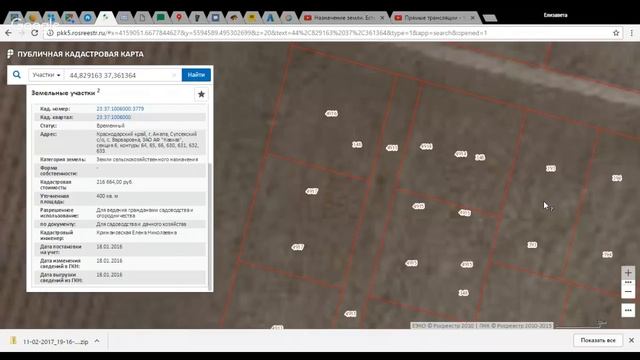Viewport: 640px width, 360px height.
Task: Click the Дата постановки на учет date
Action: pos(109,247)
